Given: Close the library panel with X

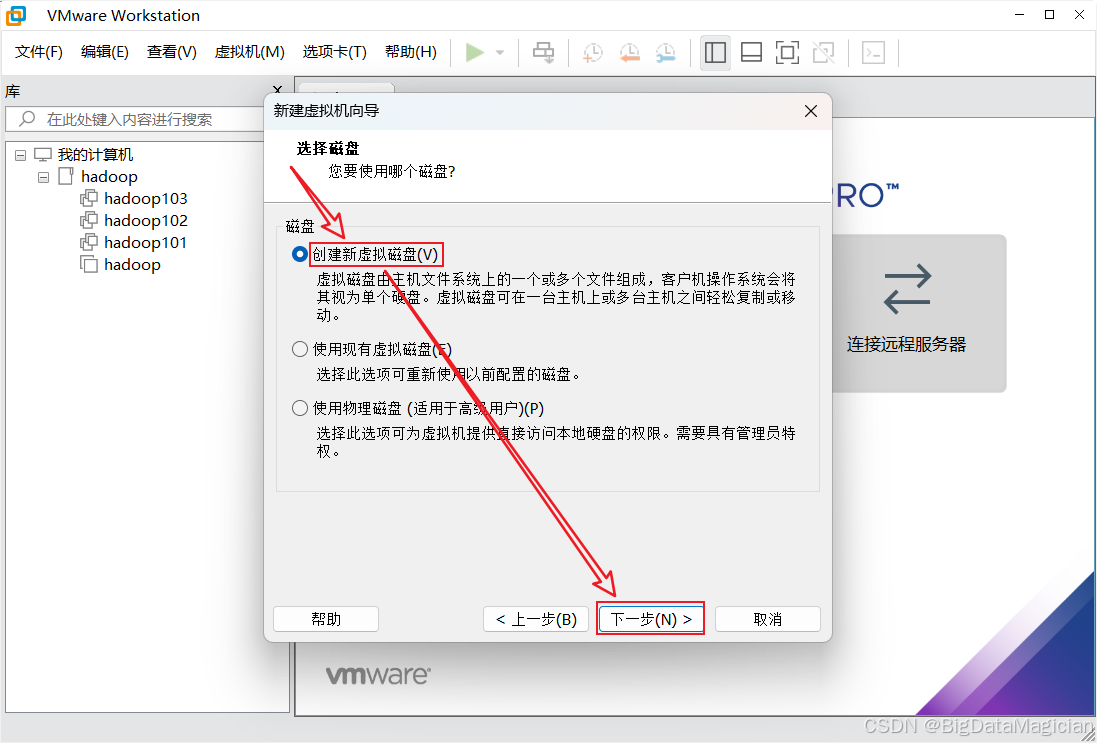Looking at the screenshot, I should (278, 91).
